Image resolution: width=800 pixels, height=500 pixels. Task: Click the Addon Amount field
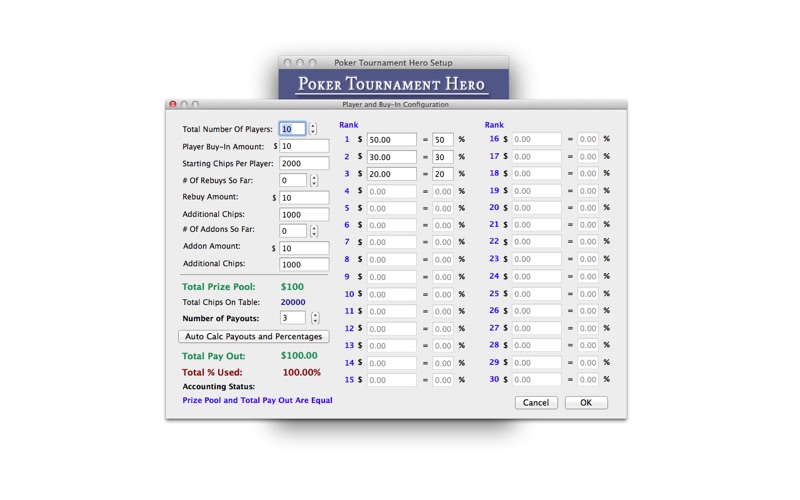click(304, 248)
